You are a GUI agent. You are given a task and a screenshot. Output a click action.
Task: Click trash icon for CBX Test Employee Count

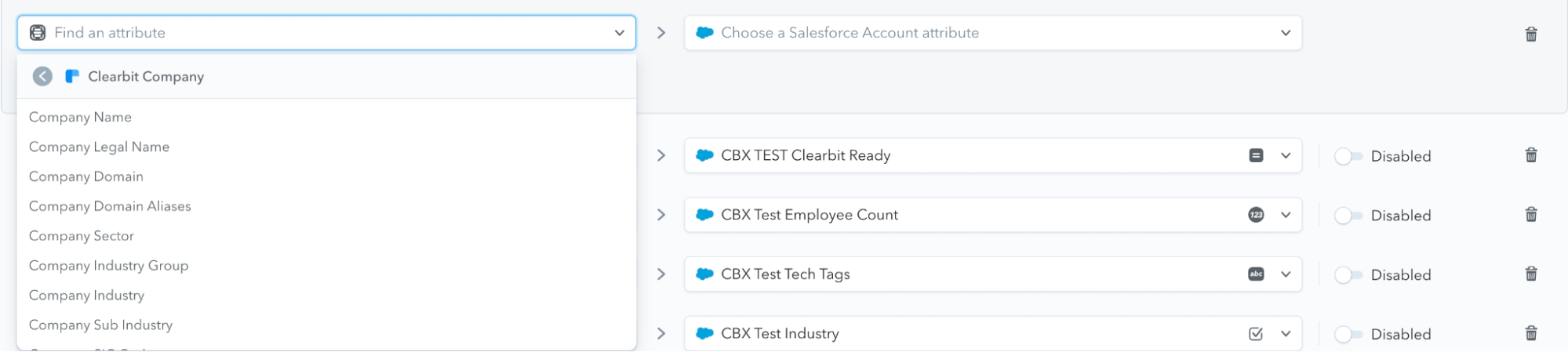point(1530,215)
